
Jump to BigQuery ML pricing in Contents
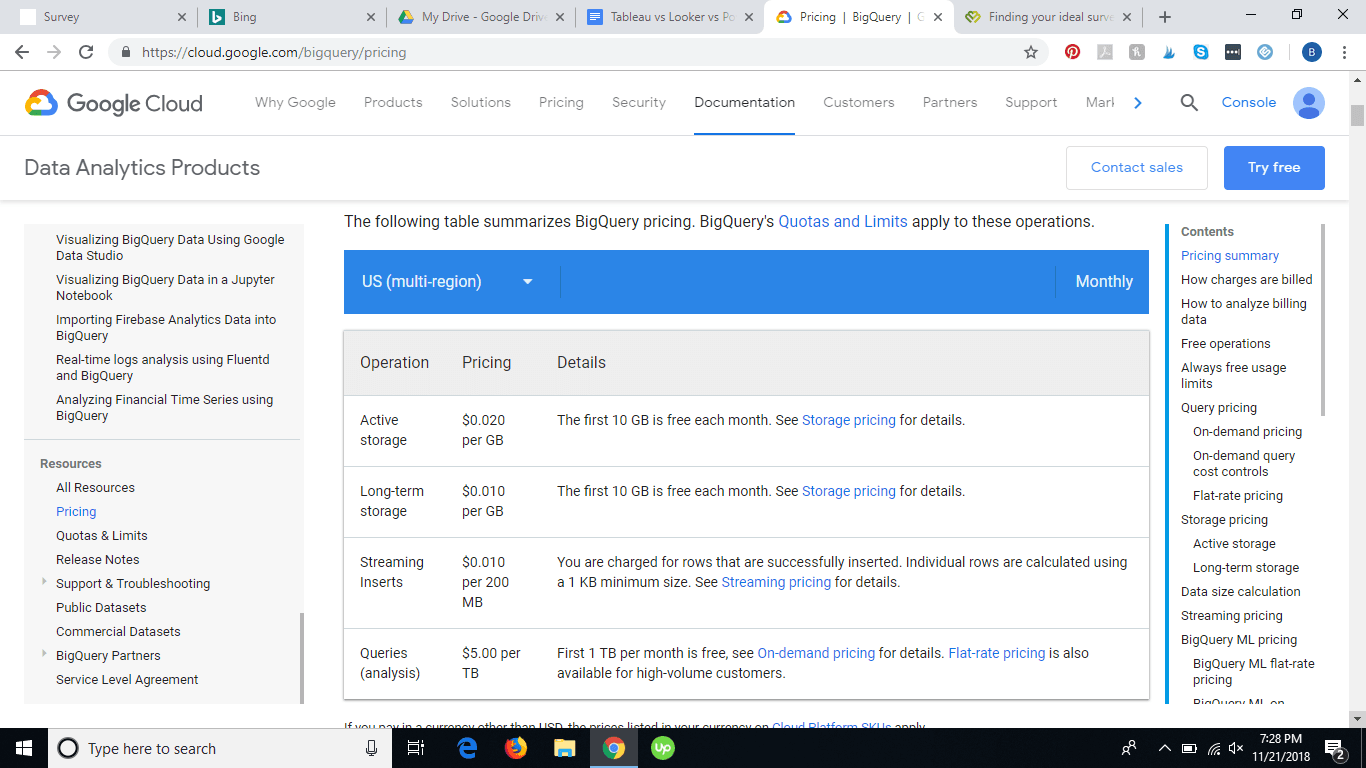coord(1239,640)
